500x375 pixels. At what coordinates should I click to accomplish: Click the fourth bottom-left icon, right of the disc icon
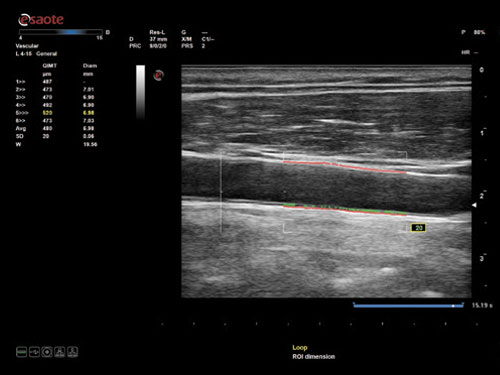60,352
